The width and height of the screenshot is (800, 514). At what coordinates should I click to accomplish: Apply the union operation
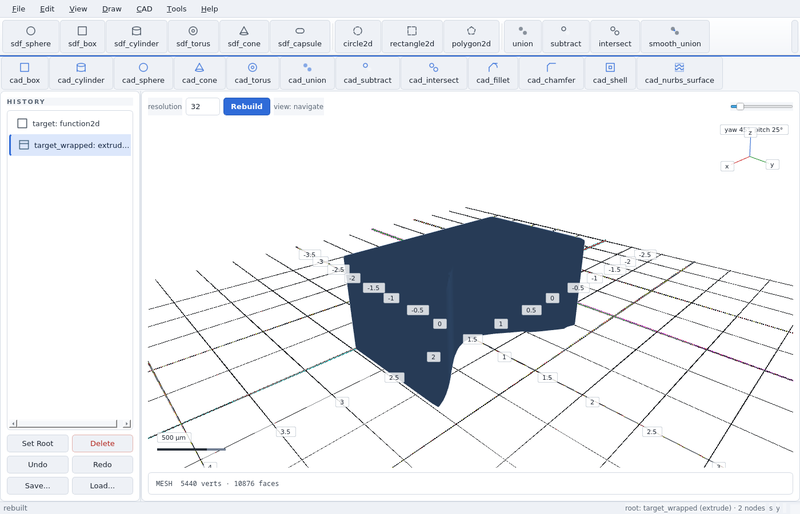coord(522,37)
